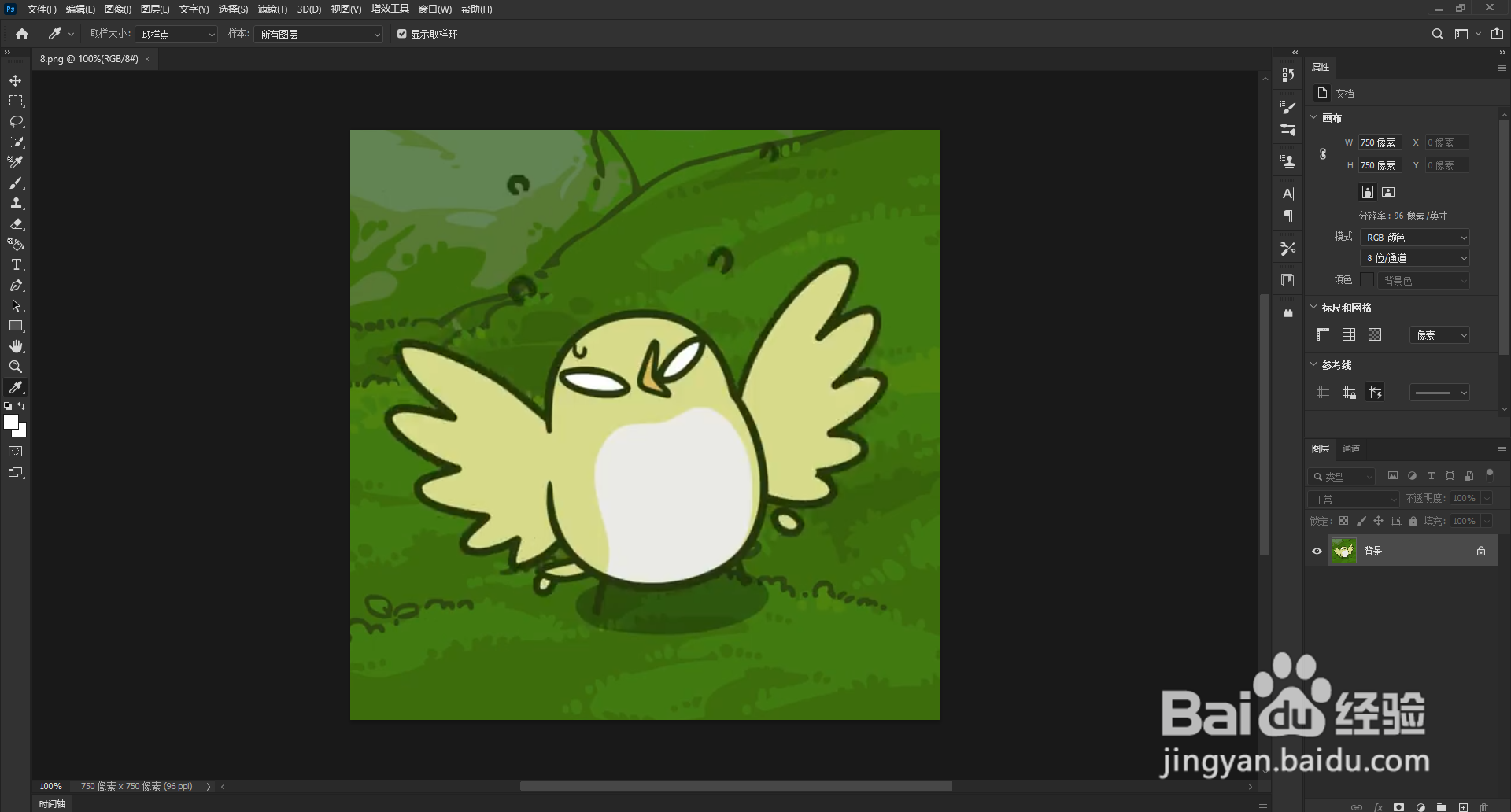Select the Brush tool
This screenshot has width=1511, height=812.
tap(16, 183)
